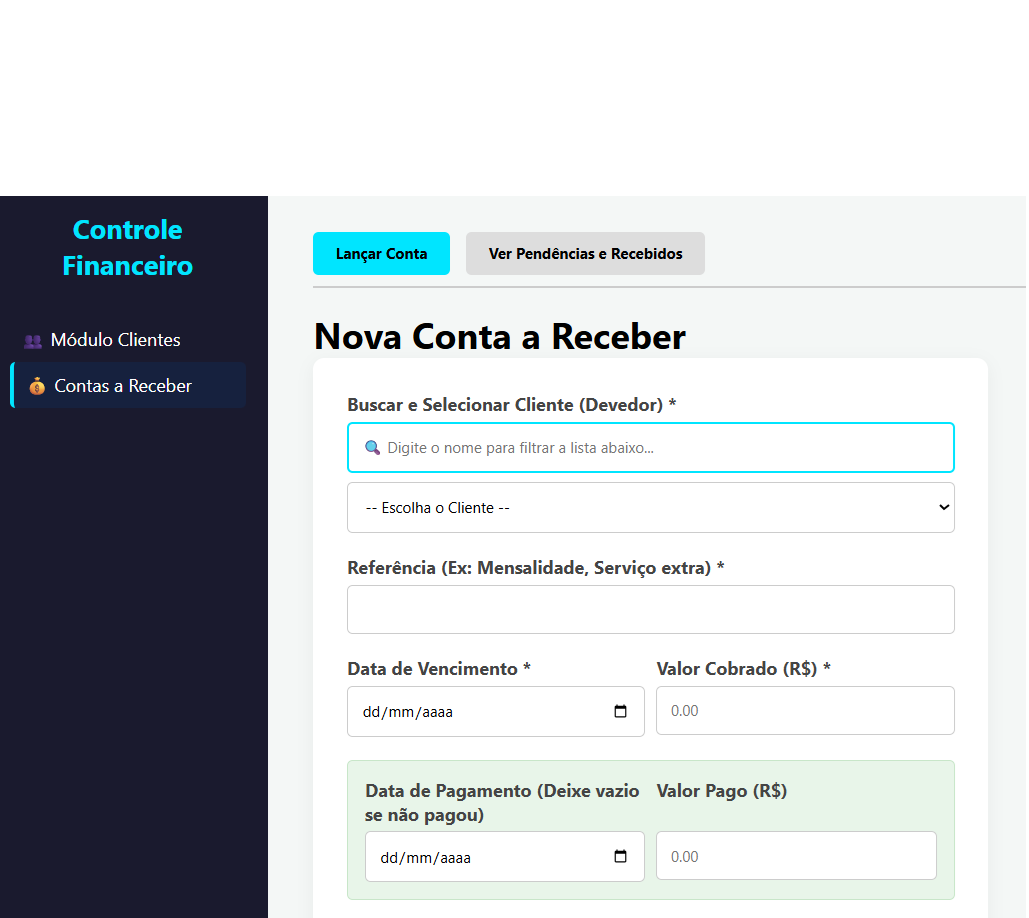Viewport: 1029px width, 918px height.
Task: Open the Módulo Clientes sidebar item
Action: 128,340
